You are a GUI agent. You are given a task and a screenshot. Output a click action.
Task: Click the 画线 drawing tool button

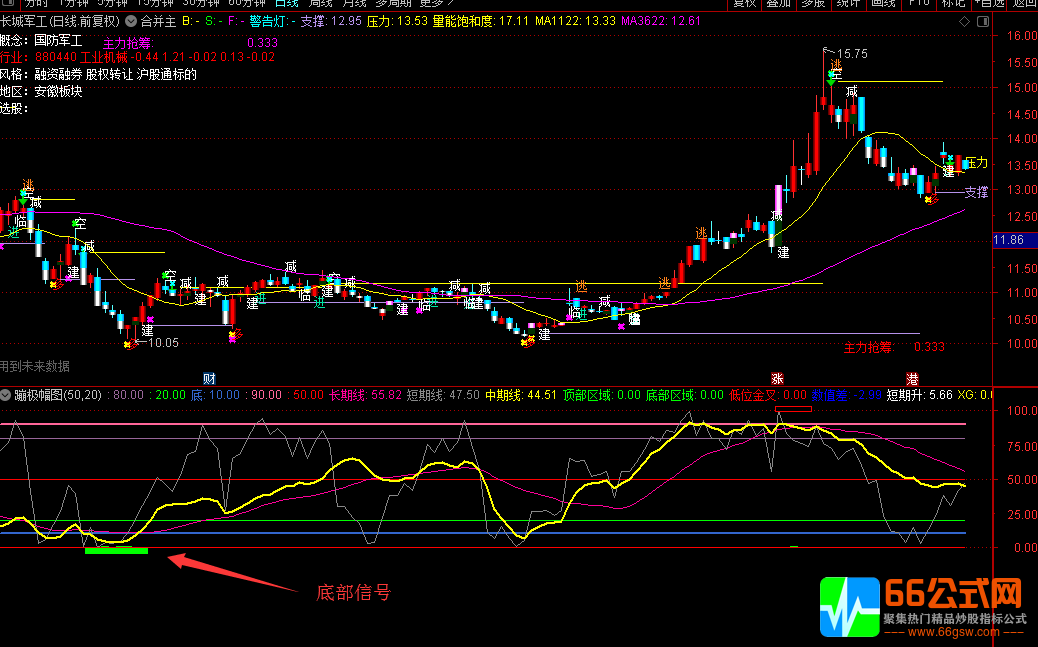pyautogui.click(x=883, y=3)
